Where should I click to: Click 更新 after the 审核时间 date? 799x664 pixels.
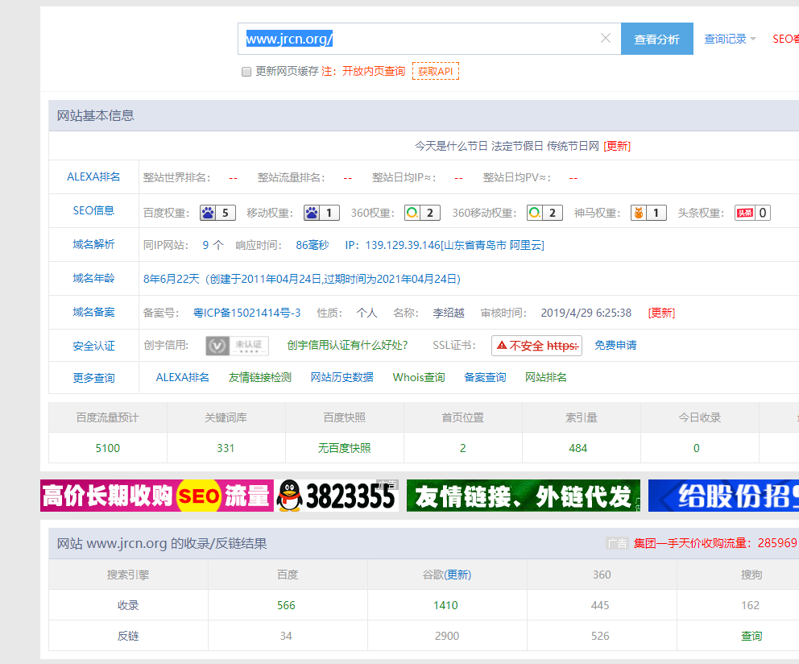(x=661, y=312)
